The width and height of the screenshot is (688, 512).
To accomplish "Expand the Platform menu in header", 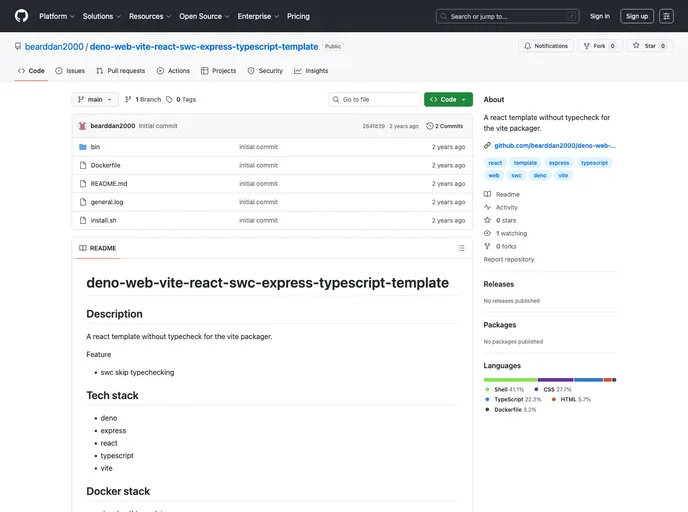I will pyautogui.click(x=56, y=16).
